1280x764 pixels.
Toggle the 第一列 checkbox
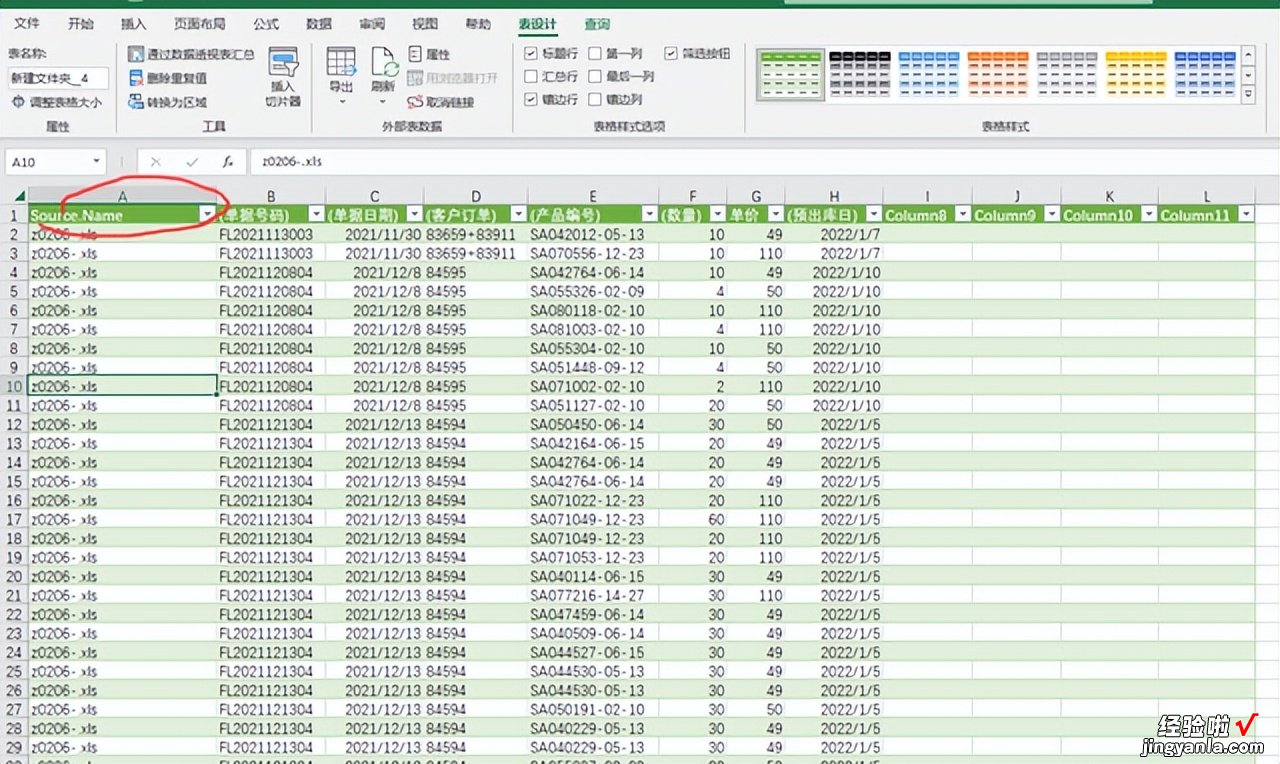click(x=596, y=53)
